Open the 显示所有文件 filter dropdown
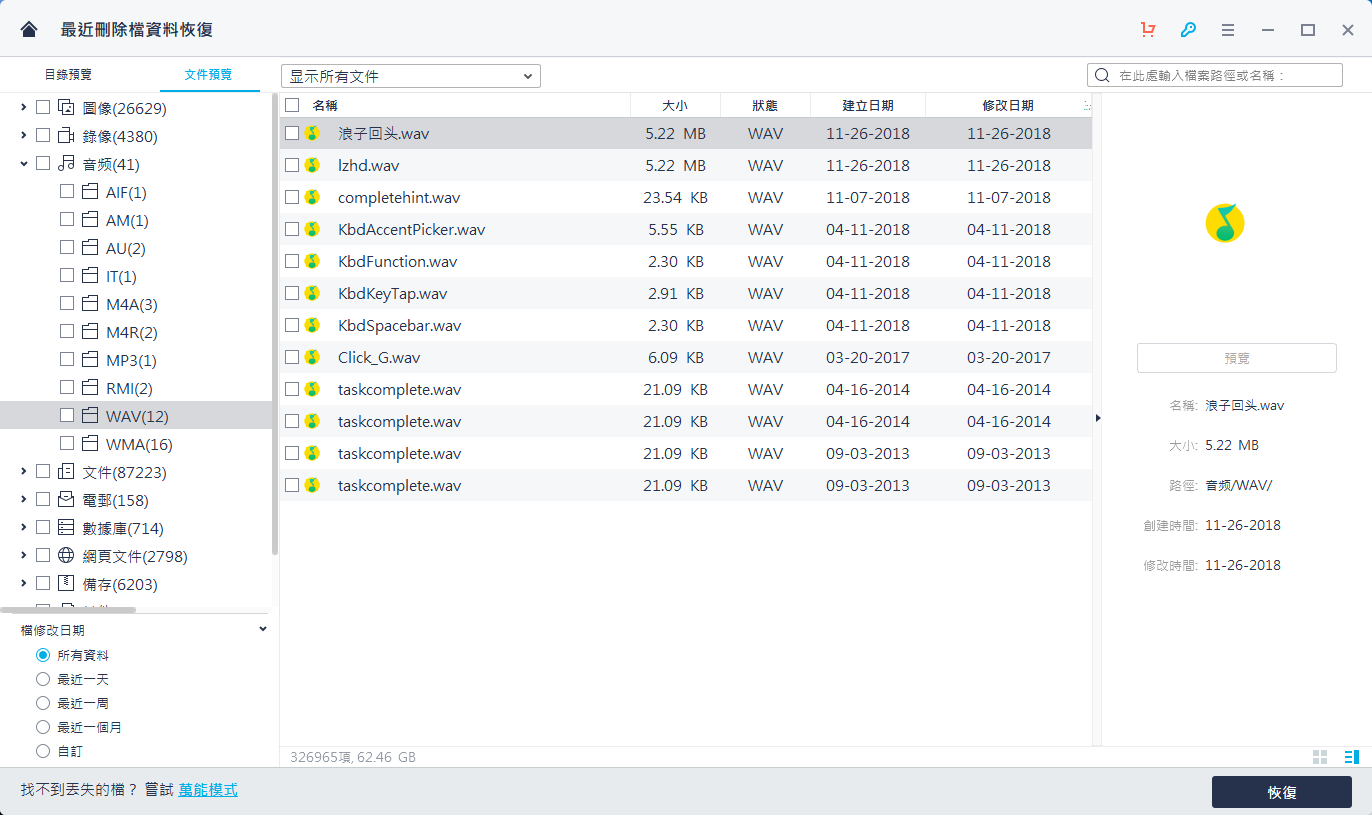Screen dimensions: 1372x815 coord(411,76)
